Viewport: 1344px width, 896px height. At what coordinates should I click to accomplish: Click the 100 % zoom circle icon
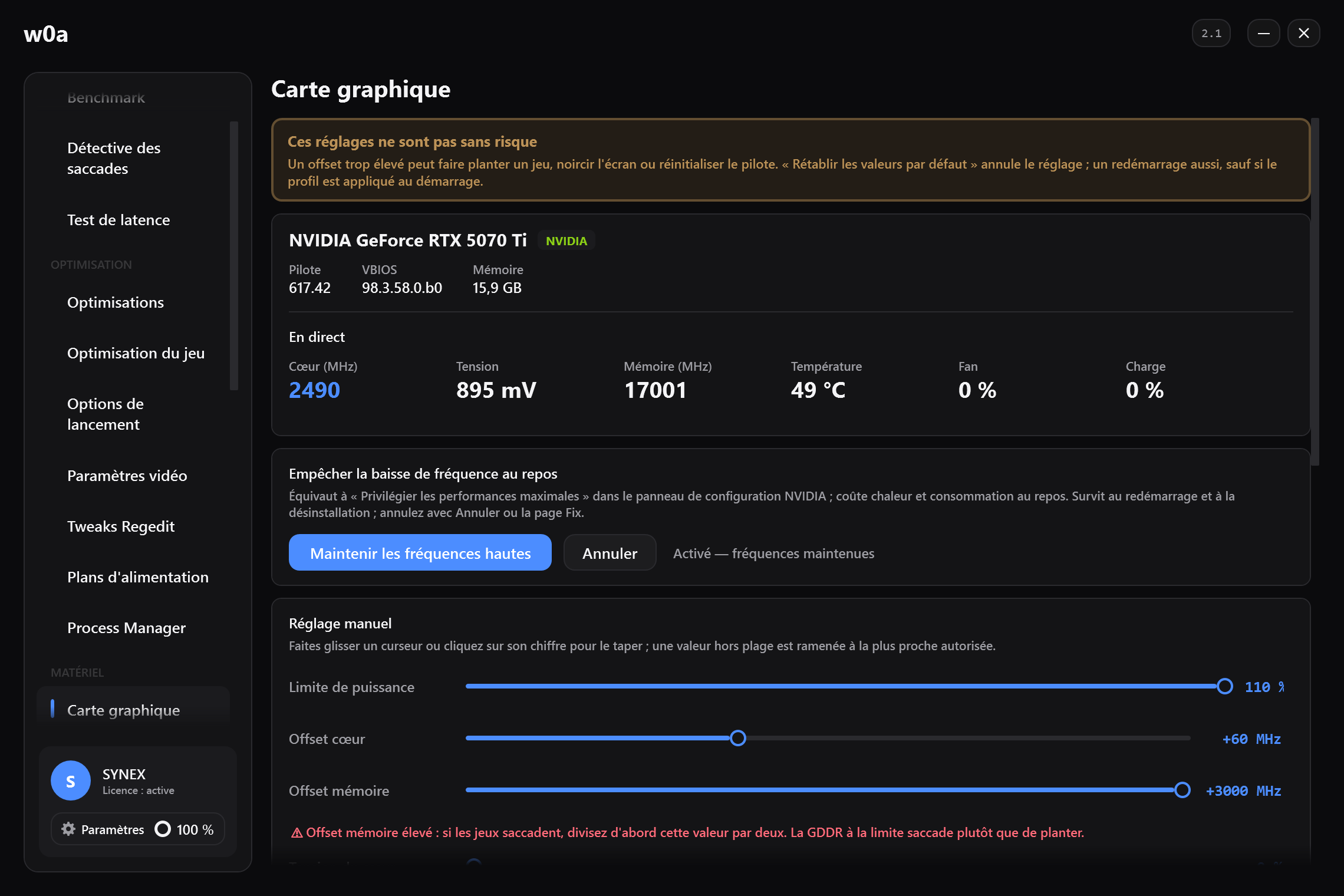coord(163,829)
